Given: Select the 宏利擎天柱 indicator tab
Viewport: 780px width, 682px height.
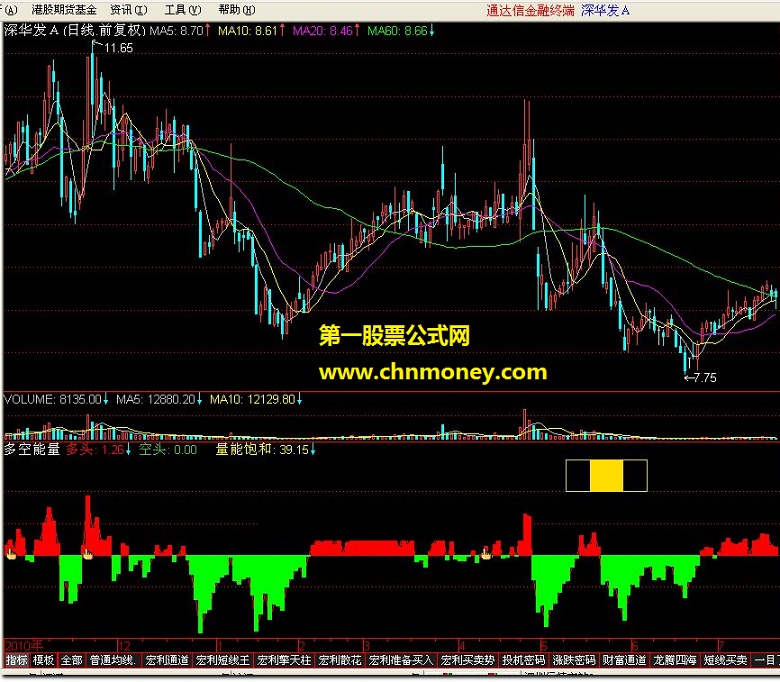Looking at the screenshot, I should [285, 660].
